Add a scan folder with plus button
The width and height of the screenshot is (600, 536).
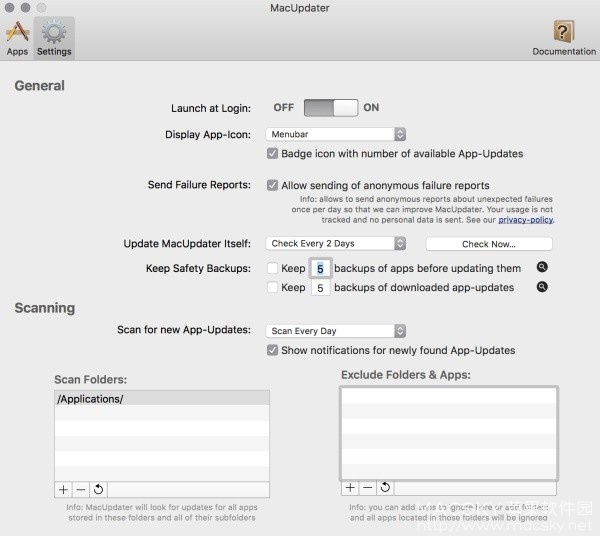pyautogui.click(x=64, y=489)
